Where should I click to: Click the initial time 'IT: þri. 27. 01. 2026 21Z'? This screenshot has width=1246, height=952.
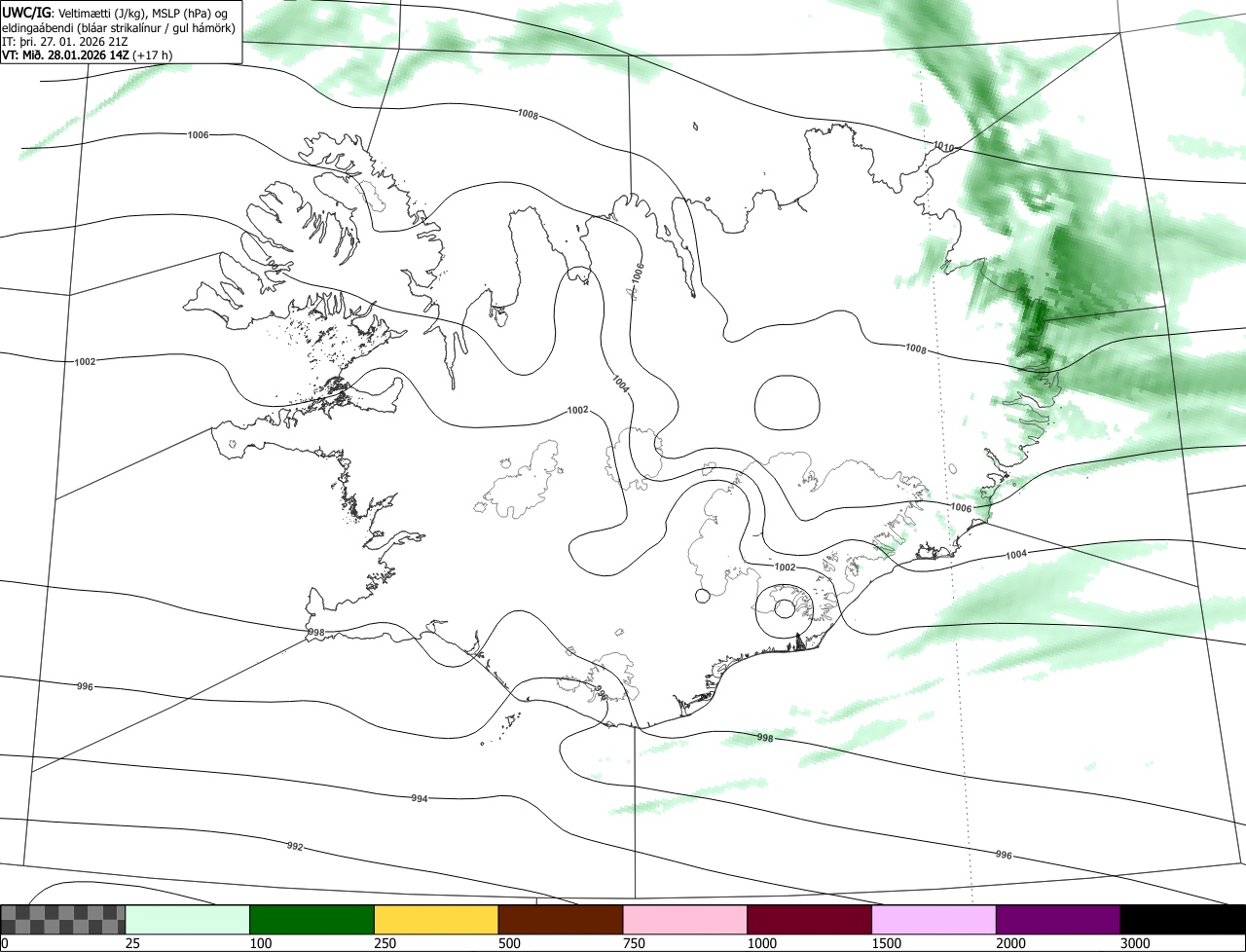coord(65,41)
